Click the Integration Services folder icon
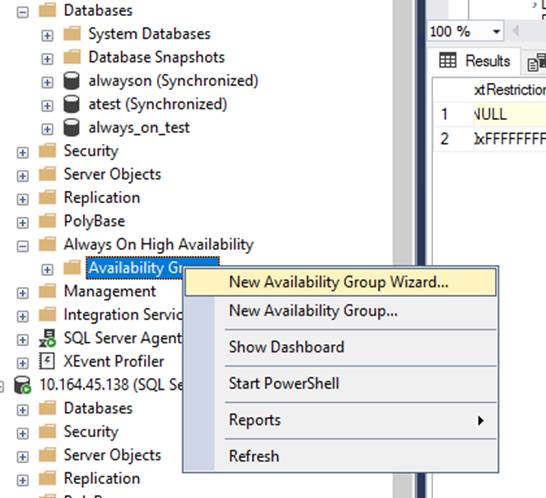Viewport: 546px width, 498px height. (47, 314)
